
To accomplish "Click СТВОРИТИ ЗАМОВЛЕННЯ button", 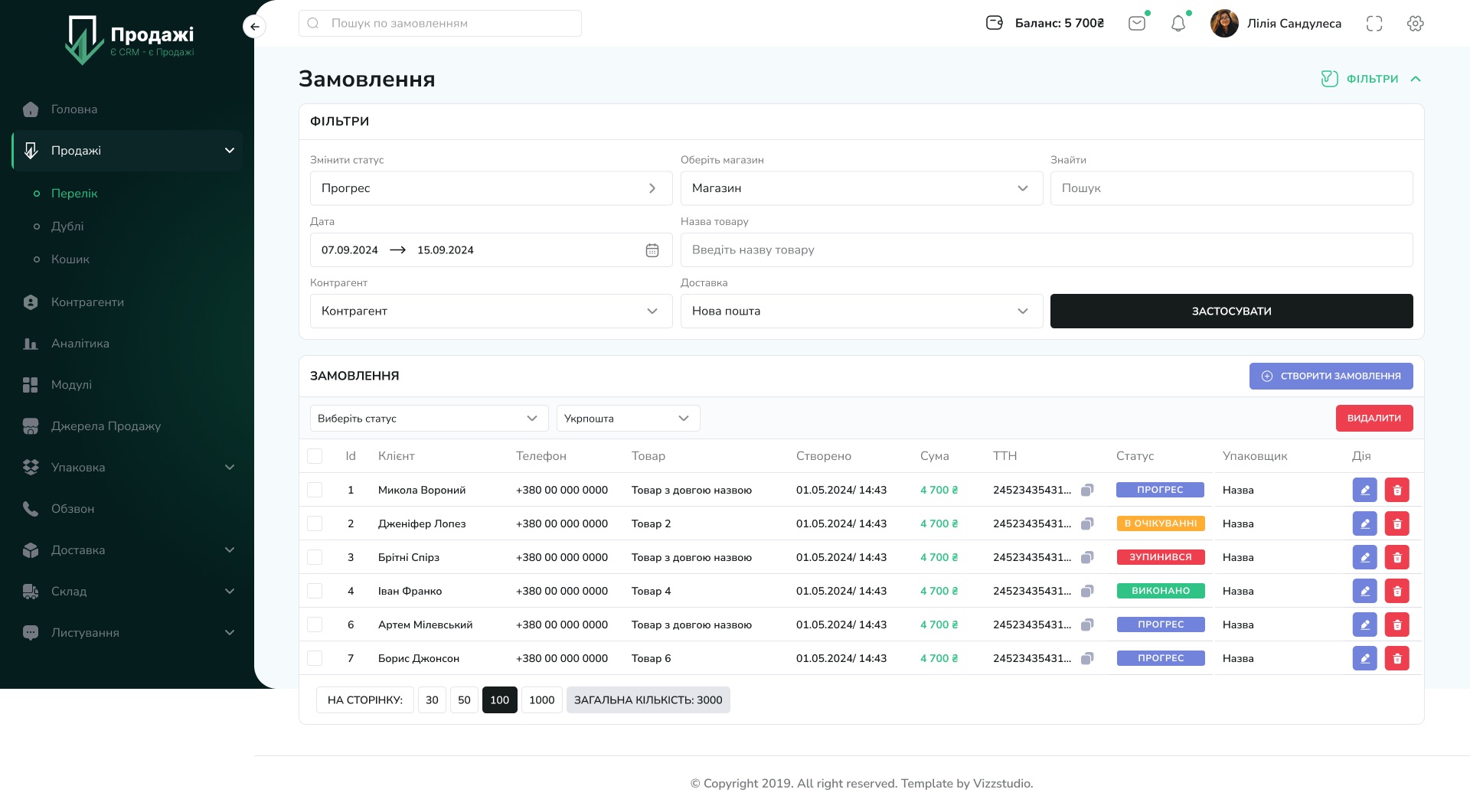I will (x=1331, y=376).
